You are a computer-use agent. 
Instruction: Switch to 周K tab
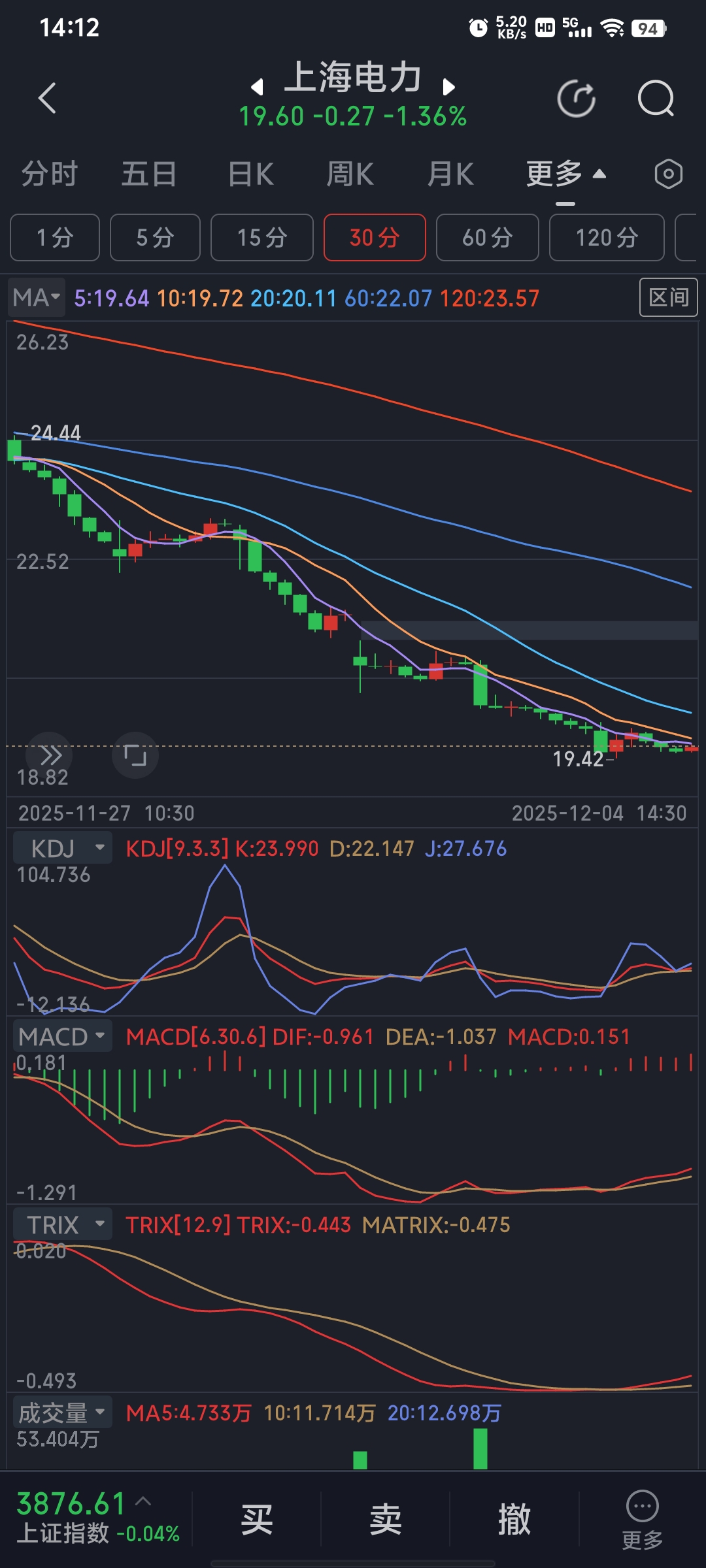pos(350,174)
